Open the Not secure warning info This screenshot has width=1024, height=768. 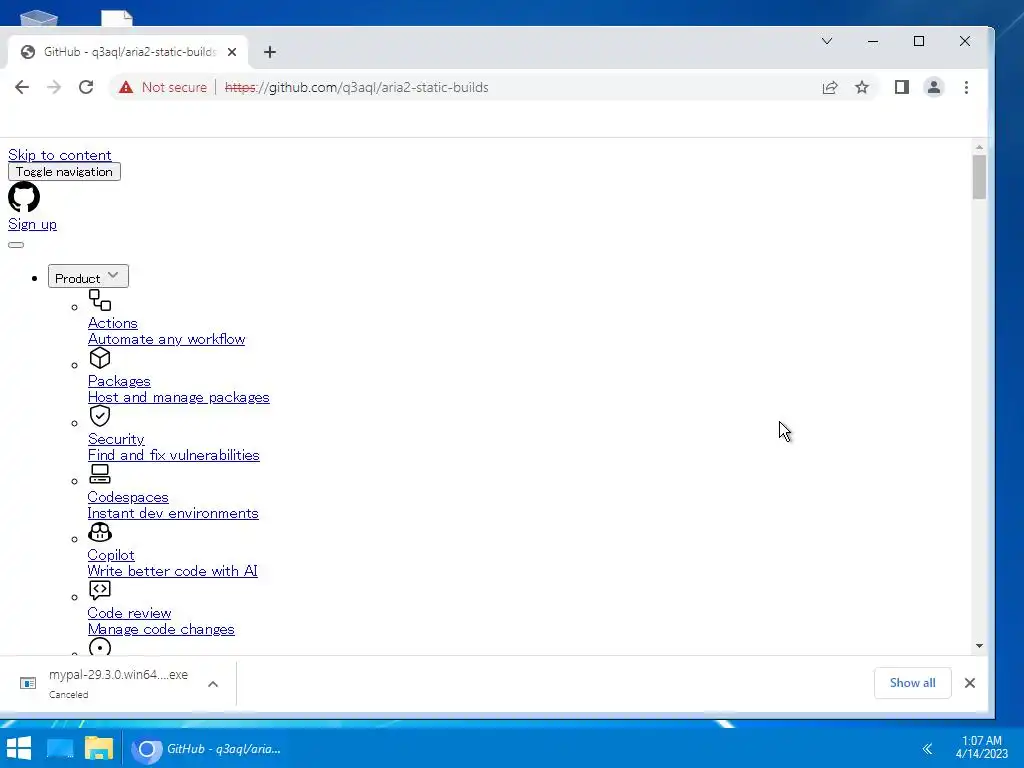click(163, 88)
